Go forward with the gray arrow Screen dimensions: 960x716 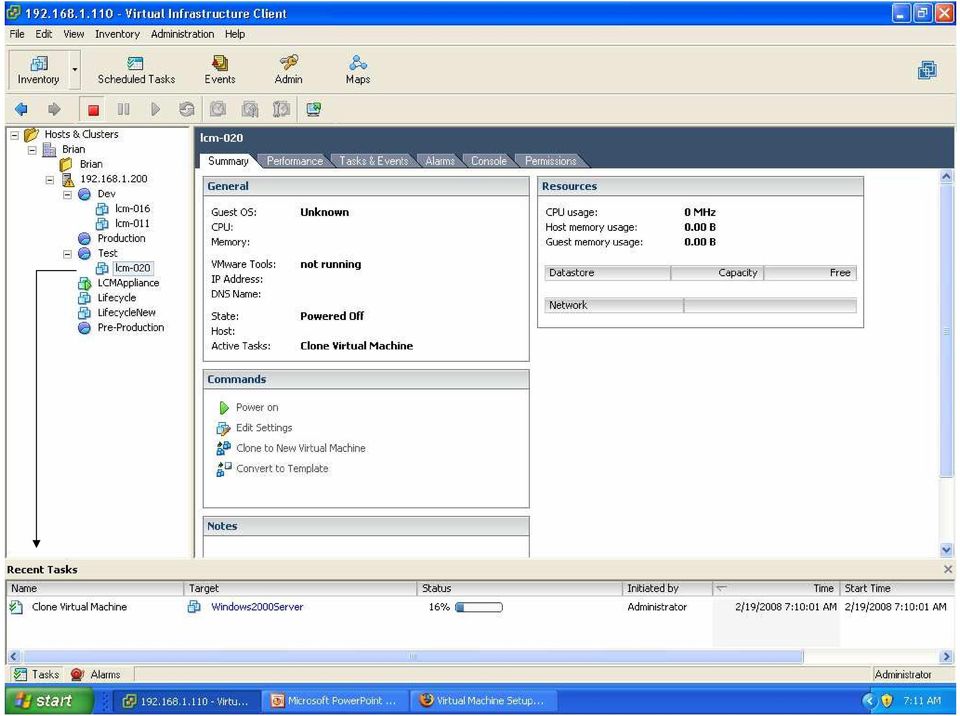[x=54, y=110]
